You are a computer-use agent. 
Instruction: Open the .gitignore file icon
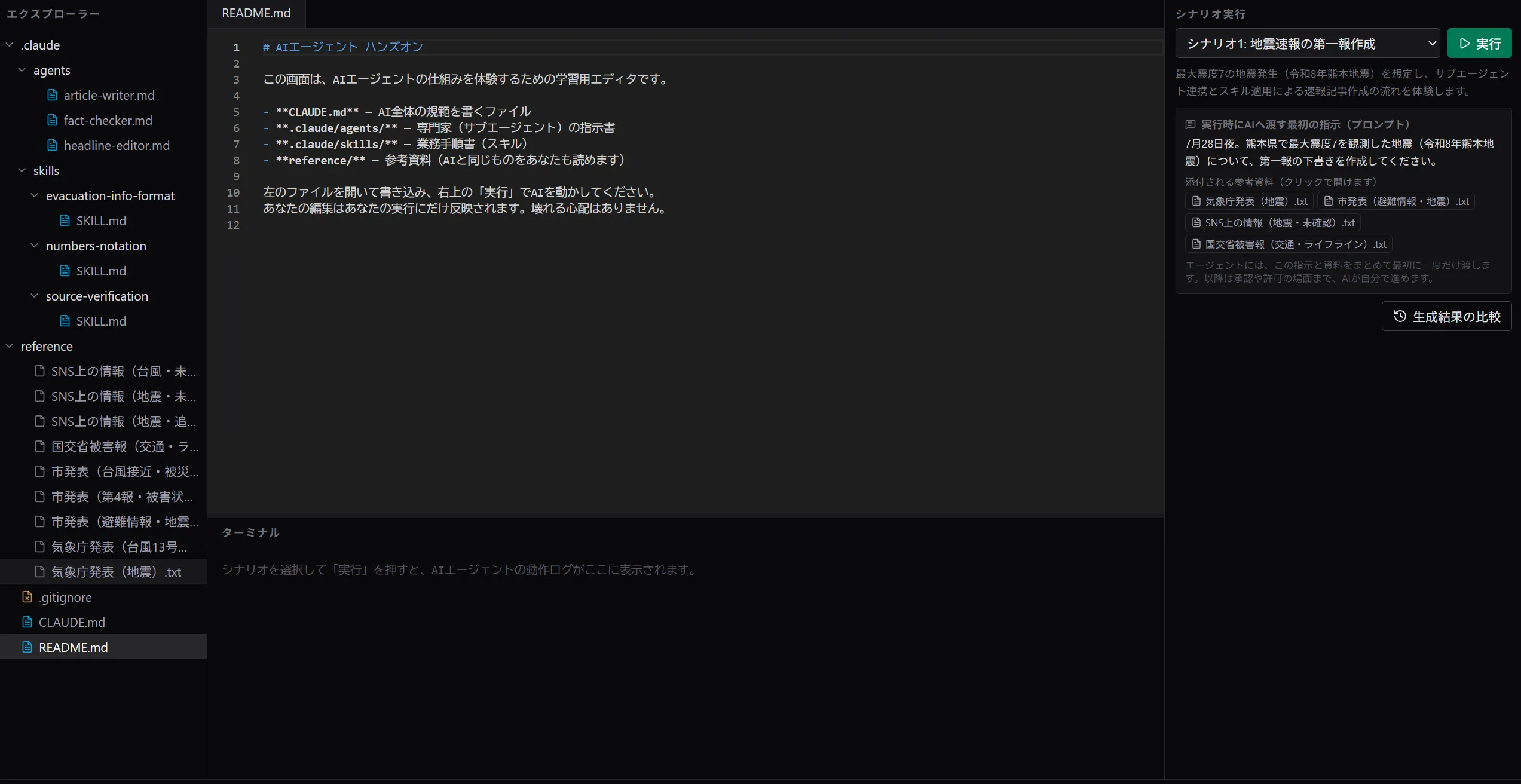click(27, 597)
